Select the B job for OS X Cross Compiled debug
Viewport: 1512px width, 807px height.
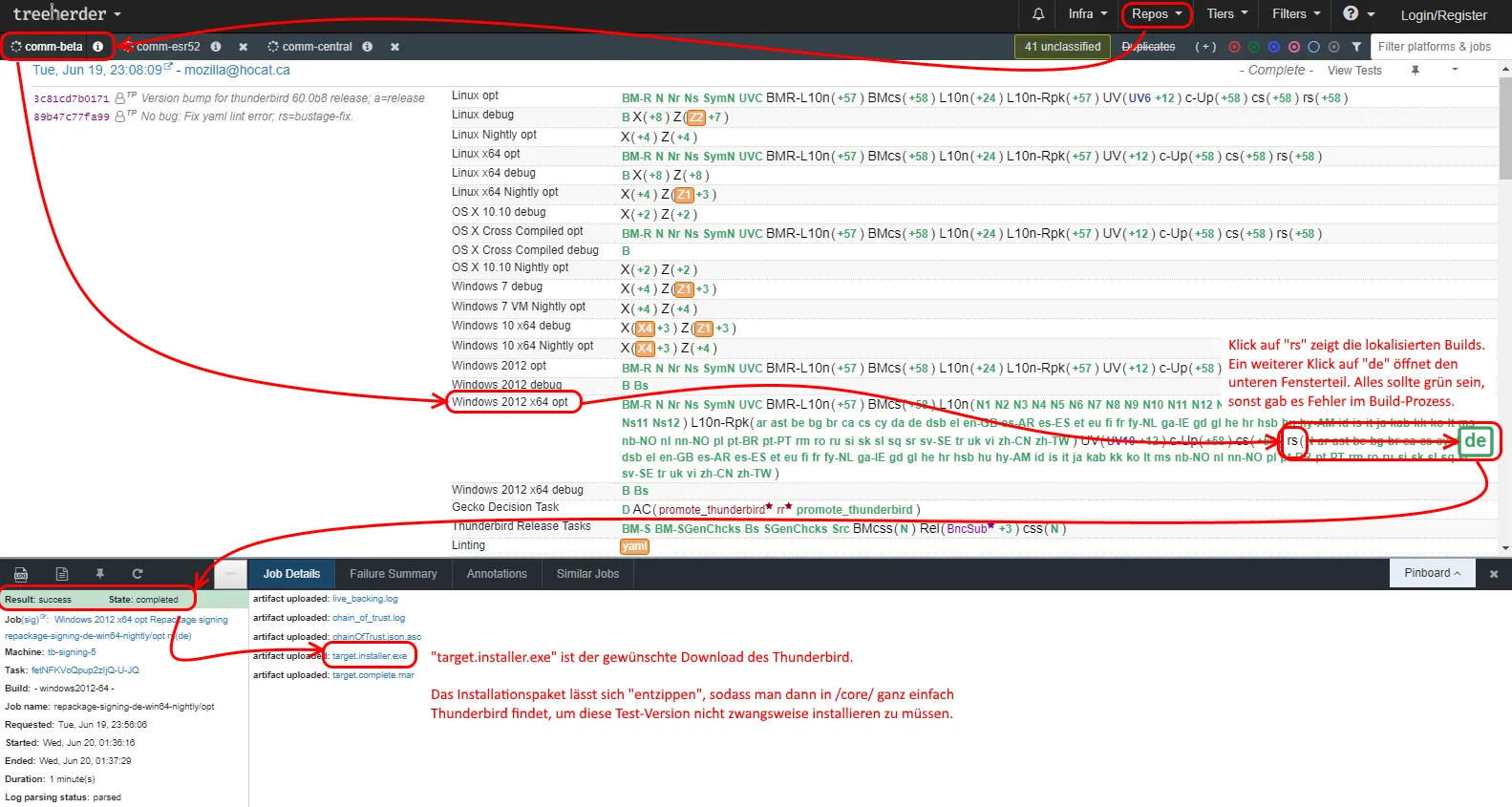(626, 251)
